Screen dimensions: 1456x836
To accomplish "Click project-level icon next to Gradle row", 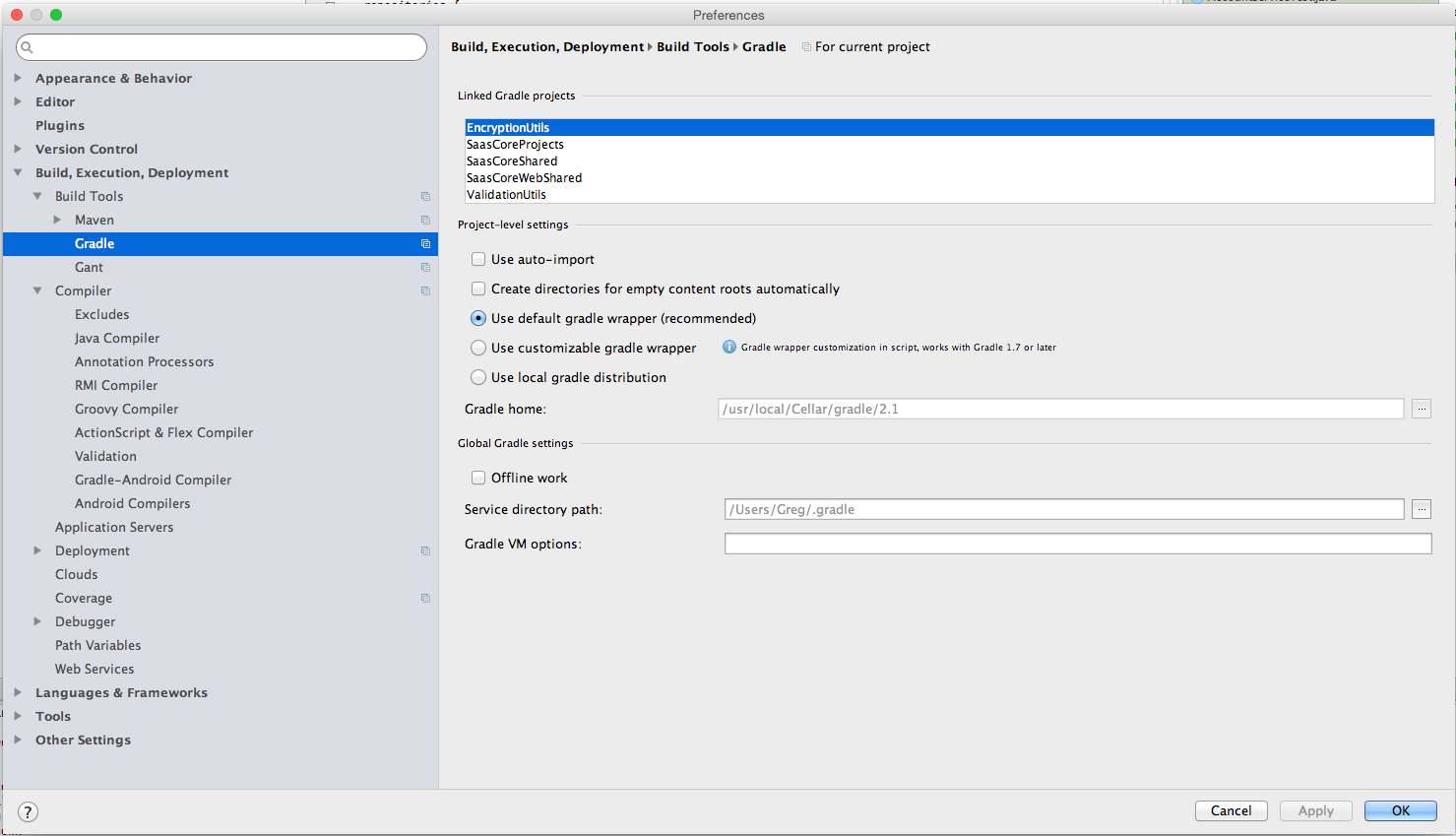I will pos(425,244).
